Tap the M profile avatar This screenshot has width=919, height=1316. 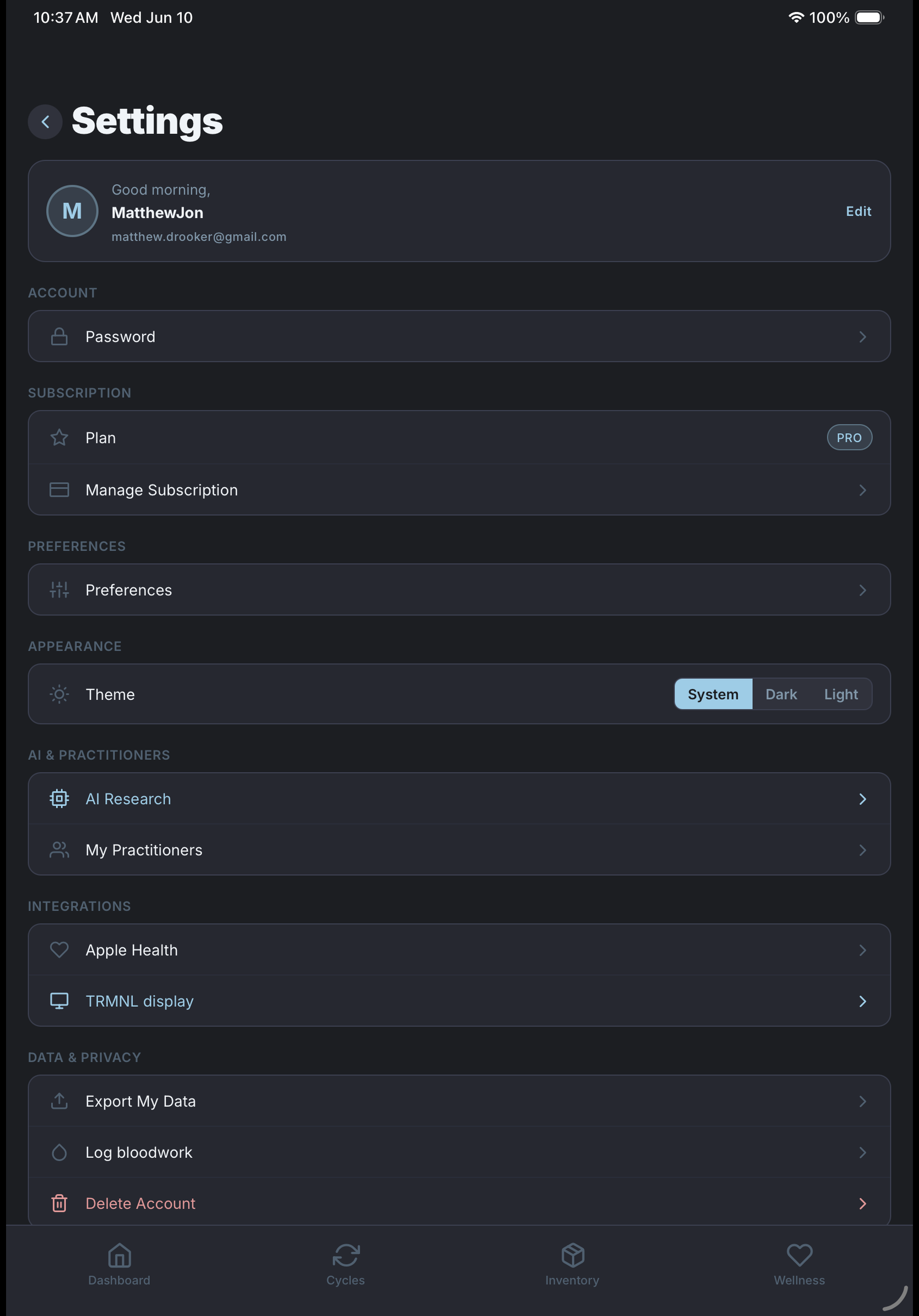(72, 211)
